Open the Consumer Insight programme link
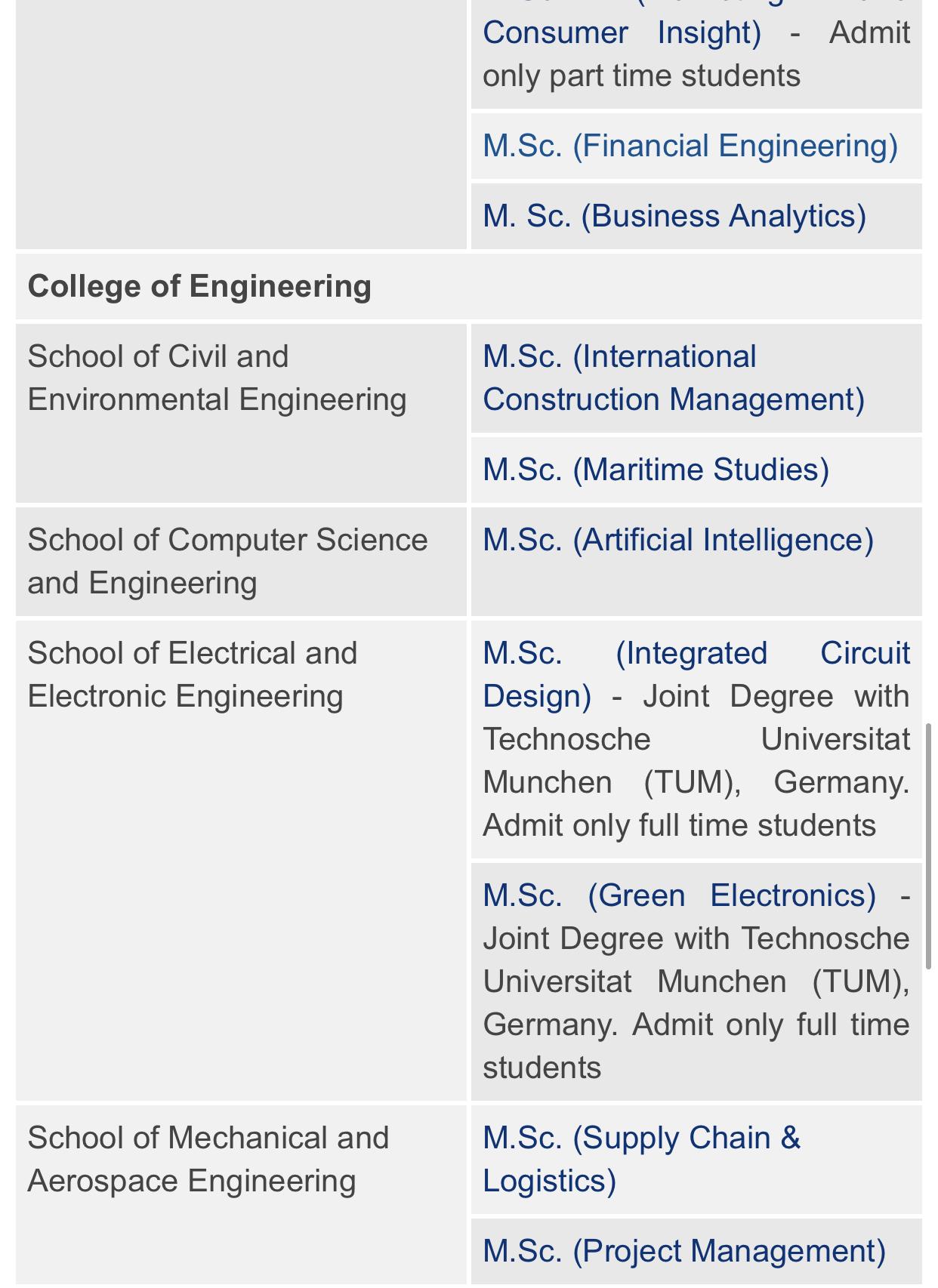 point(621,33)
